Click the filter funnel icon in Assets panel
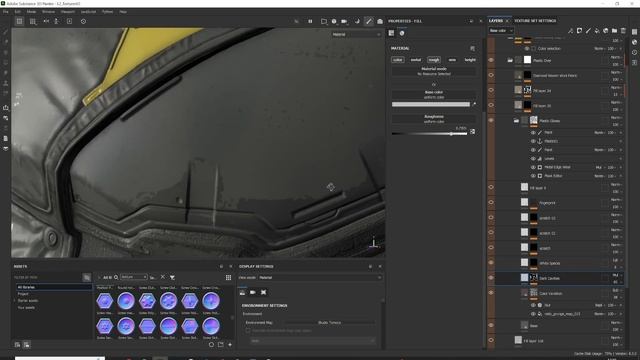 point(172,278)
